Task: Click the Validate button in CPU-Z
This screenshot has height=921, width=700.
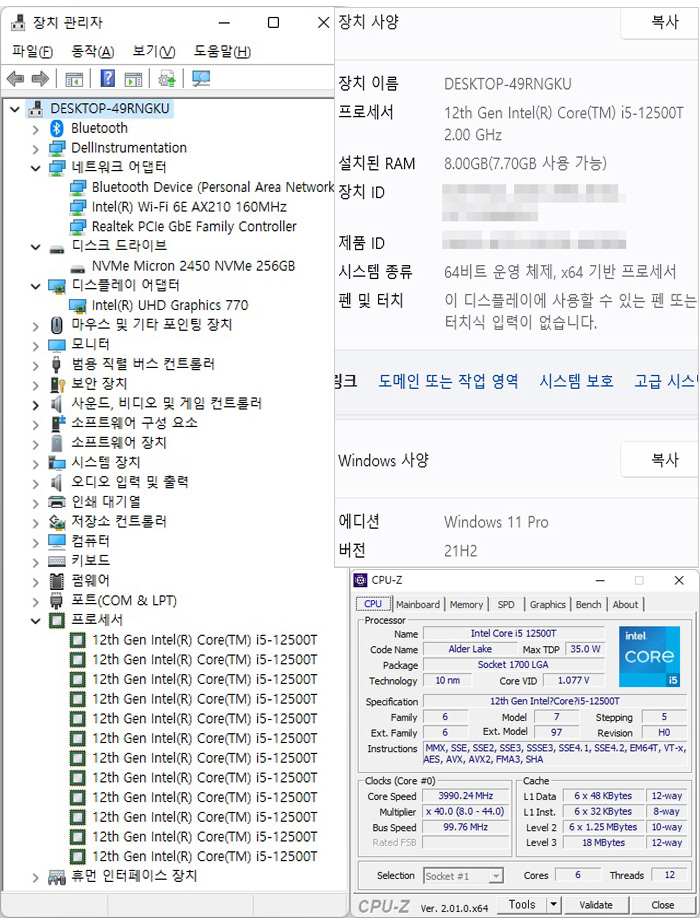Action: coord(595,905)
